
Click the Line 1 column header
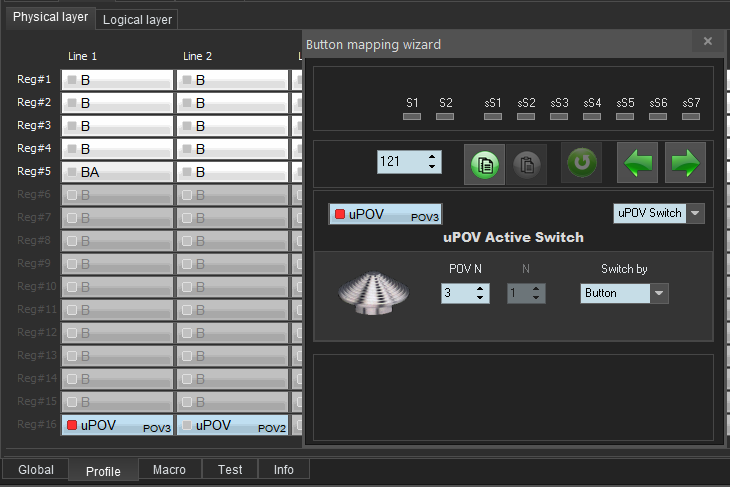pos(82,56)
